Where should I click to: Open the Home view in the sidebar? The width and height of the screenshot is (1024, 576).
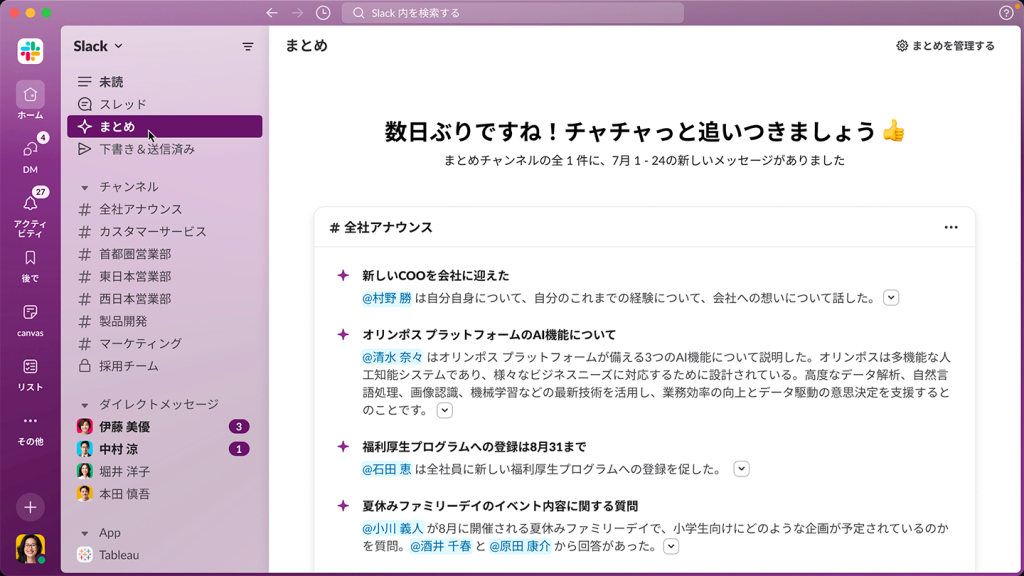pos(30,95)
